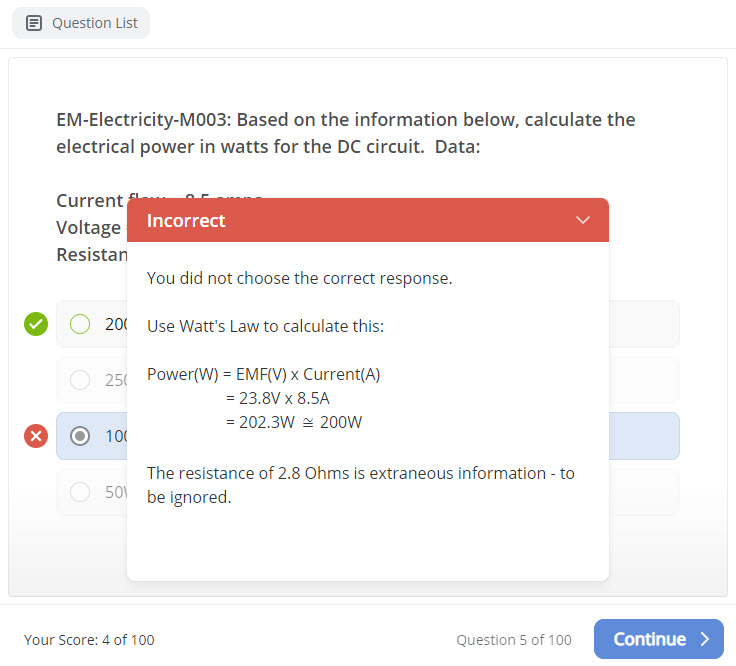Click the arrow icon on Continue button
736x666 pixels.
pos(705,639)
